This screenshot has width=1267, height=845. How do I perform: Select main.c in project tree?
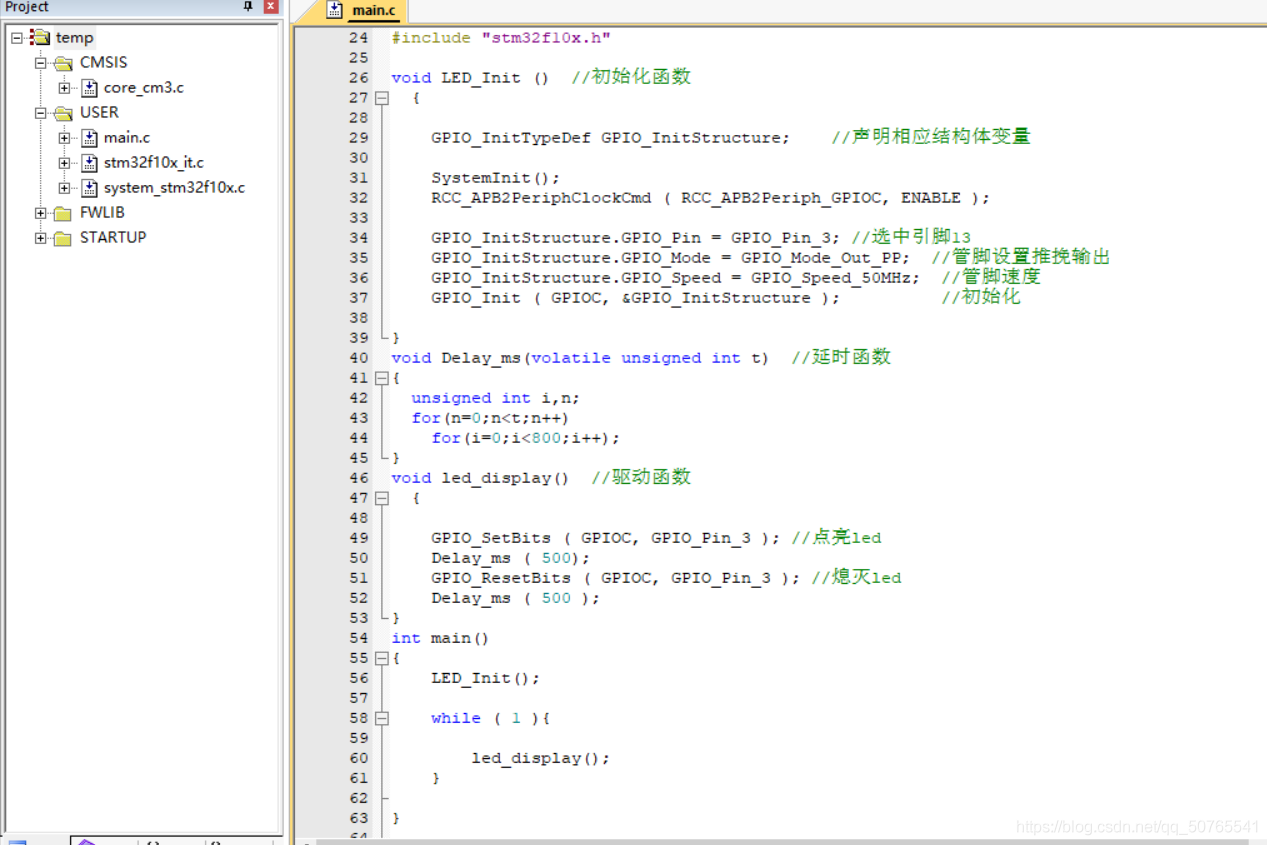(x=127, y=138)
